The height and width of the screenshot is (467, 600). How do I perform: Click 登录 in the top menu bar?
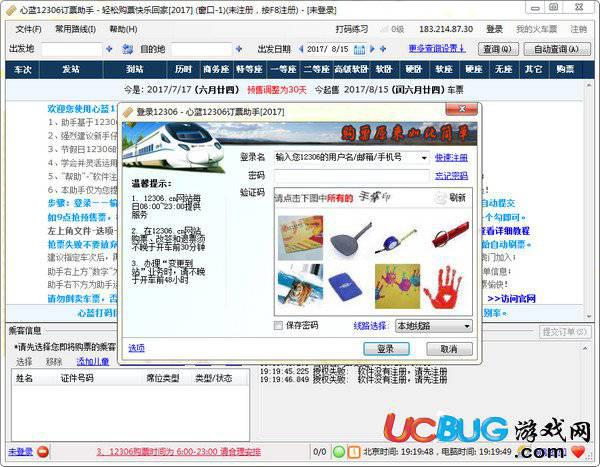(x=494, y=29)
